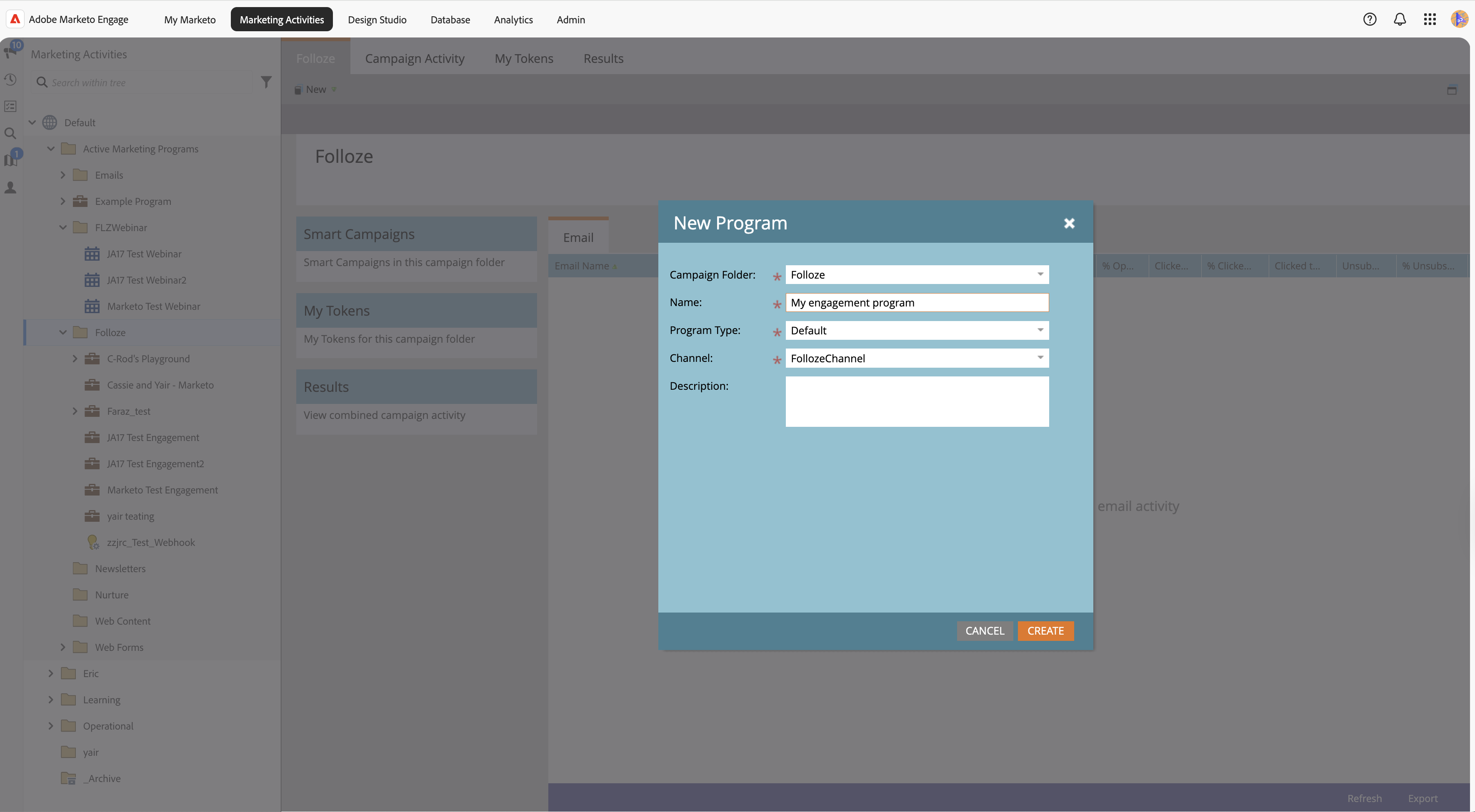The width and height of the screenshot is (1475, 812).
Task: Close the New Program dialog
Action: pos(1068,223)
